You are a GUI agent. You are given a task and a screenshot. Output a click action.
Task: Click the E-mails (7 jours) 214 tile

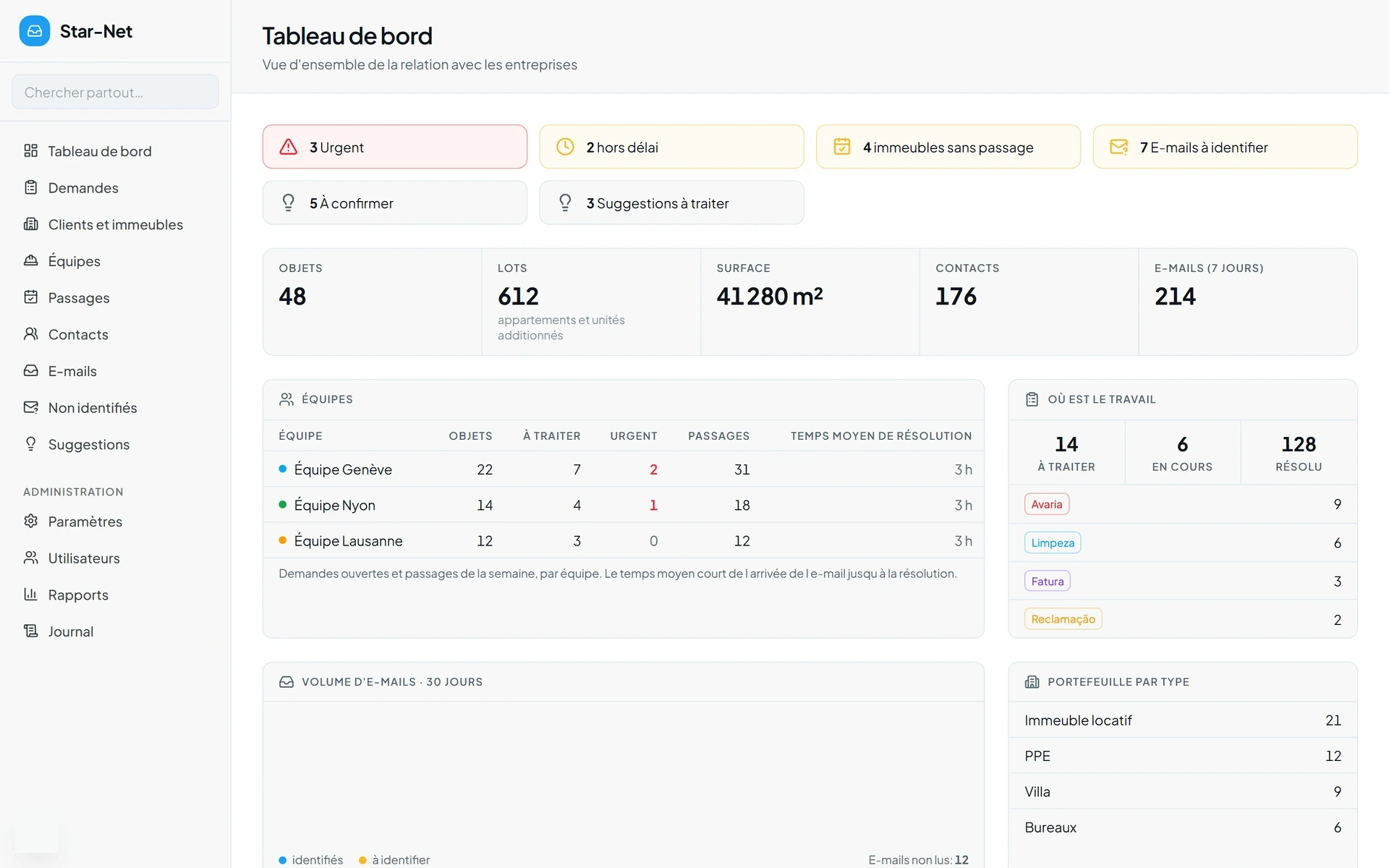(x=1248, y=302)
